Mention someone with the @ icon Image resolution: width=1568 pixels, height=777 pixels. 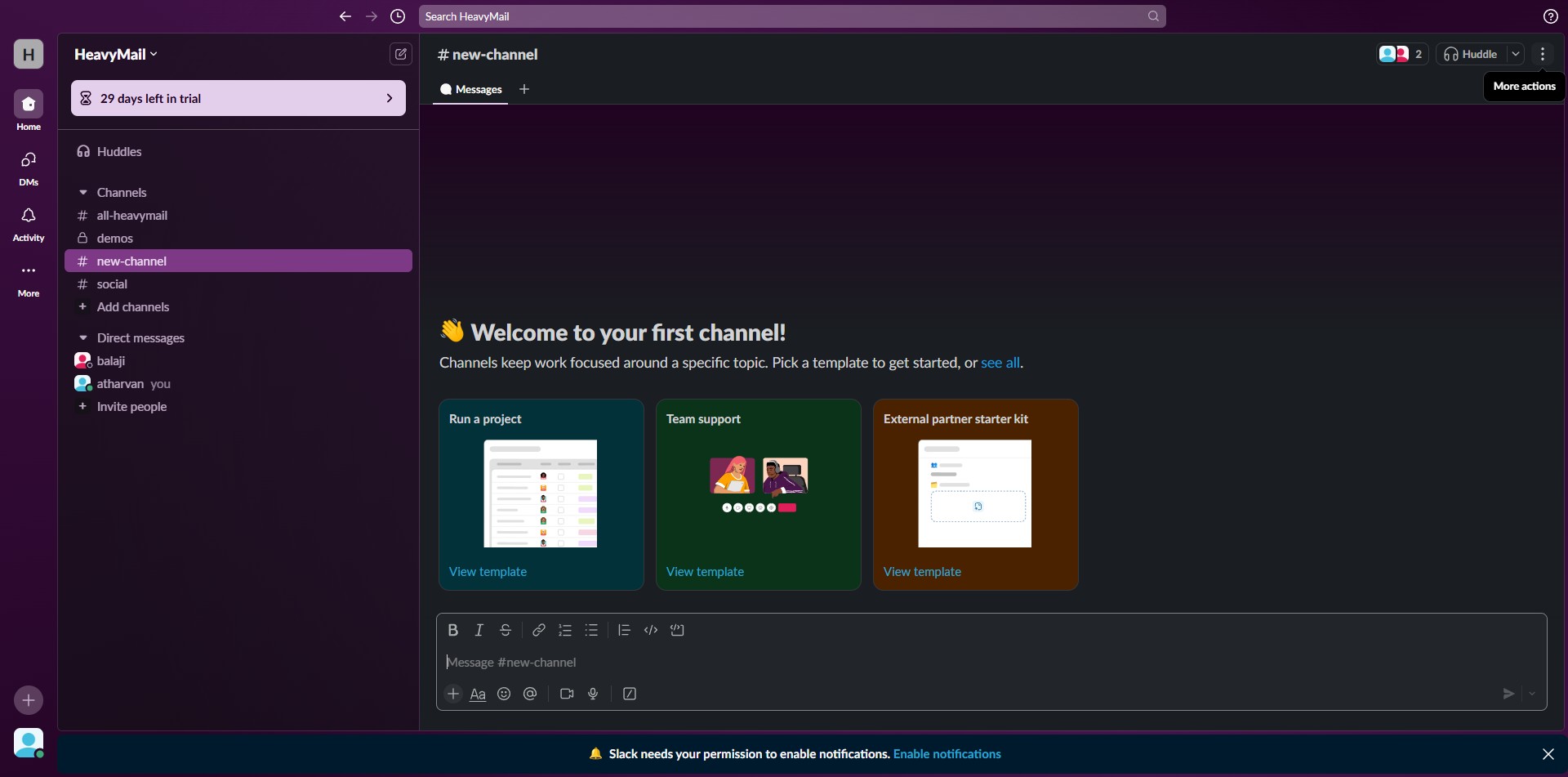coord(530,694)
